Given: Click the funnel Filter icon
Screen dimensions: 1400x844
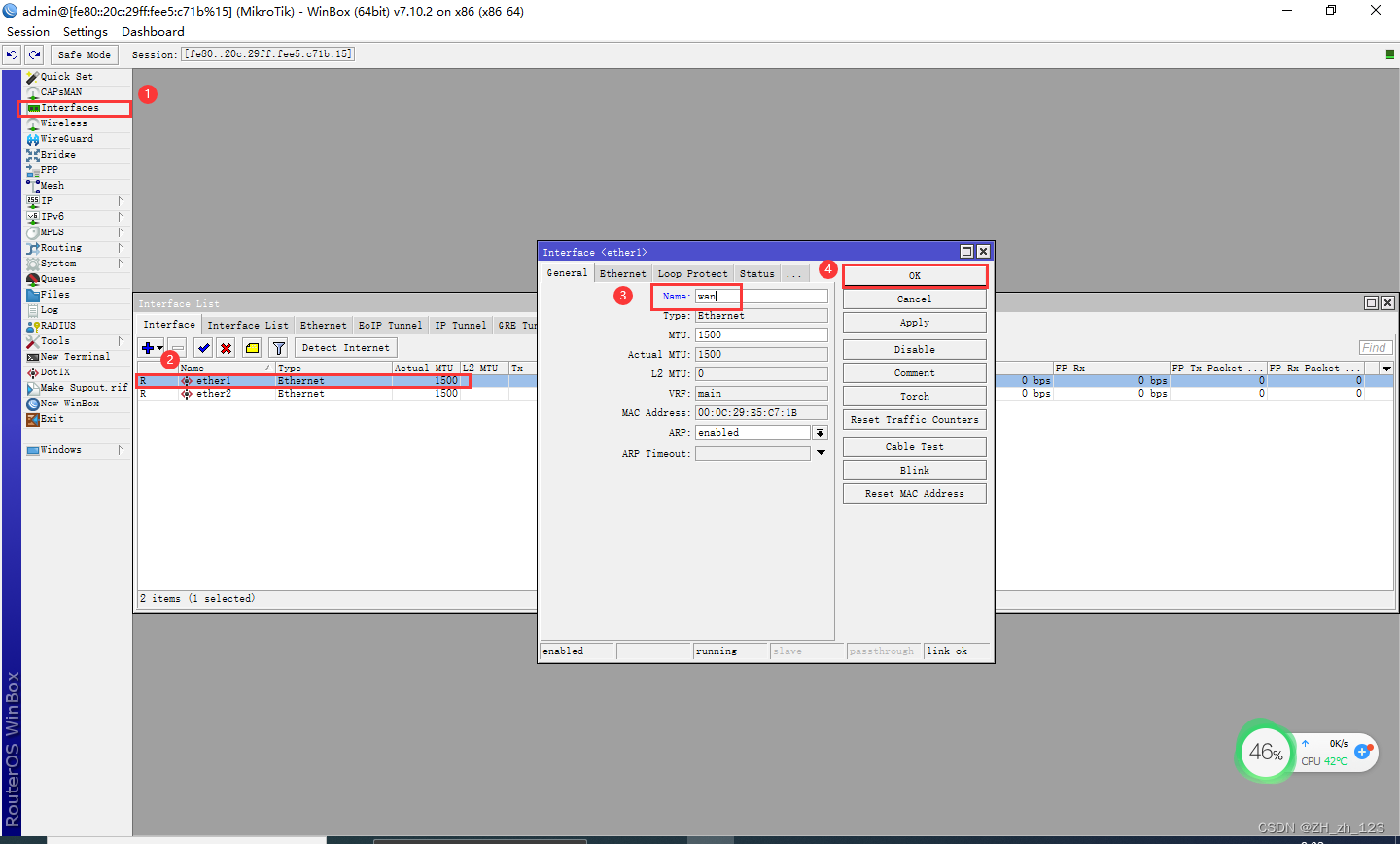Looking at the screenshot, I should [x=278, y=348].
